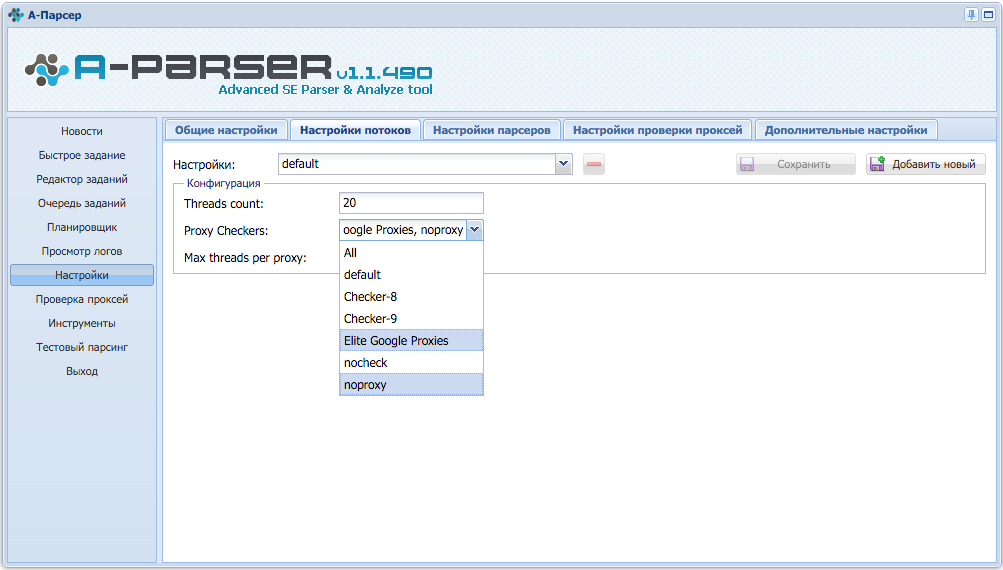Click the Настройки default combo field

coord(417,164)
